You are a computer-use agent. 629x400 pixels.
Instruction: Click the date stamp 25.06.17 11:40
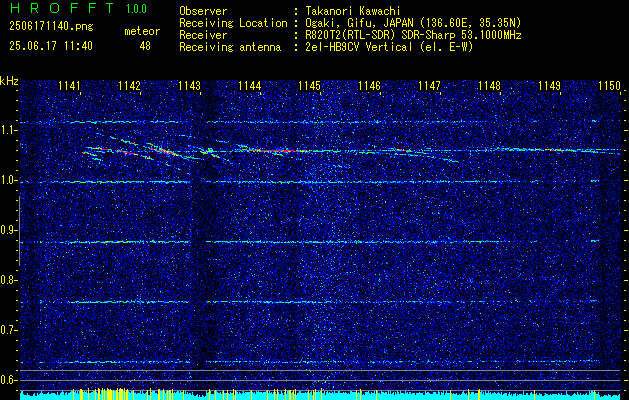click(x=51, y=46)
